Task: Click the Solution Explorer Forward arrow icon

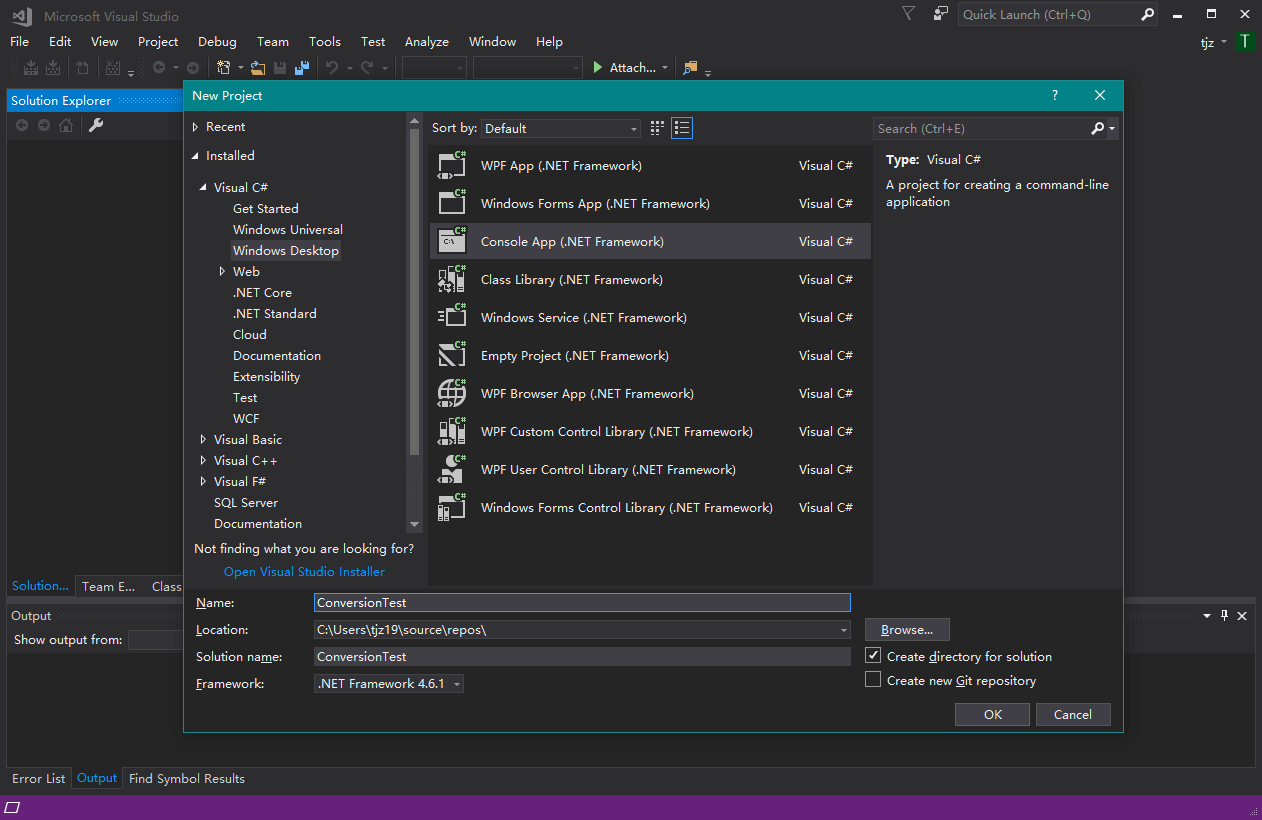Action: pyautogui.click(x=44, y=125)
